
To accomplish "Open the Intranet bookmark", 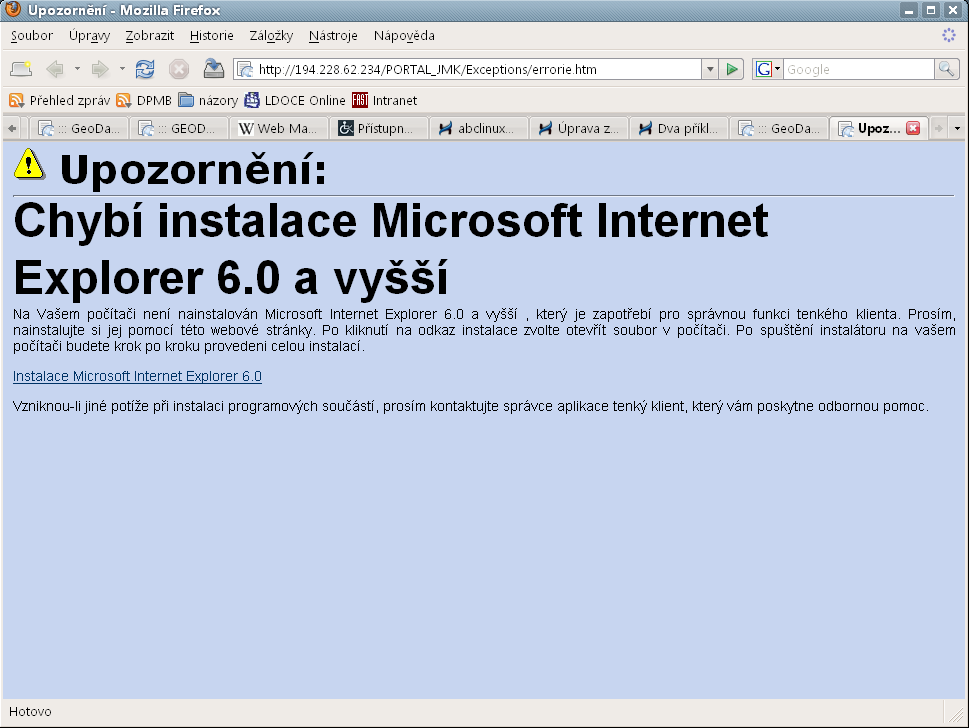I will coord(384,100).
